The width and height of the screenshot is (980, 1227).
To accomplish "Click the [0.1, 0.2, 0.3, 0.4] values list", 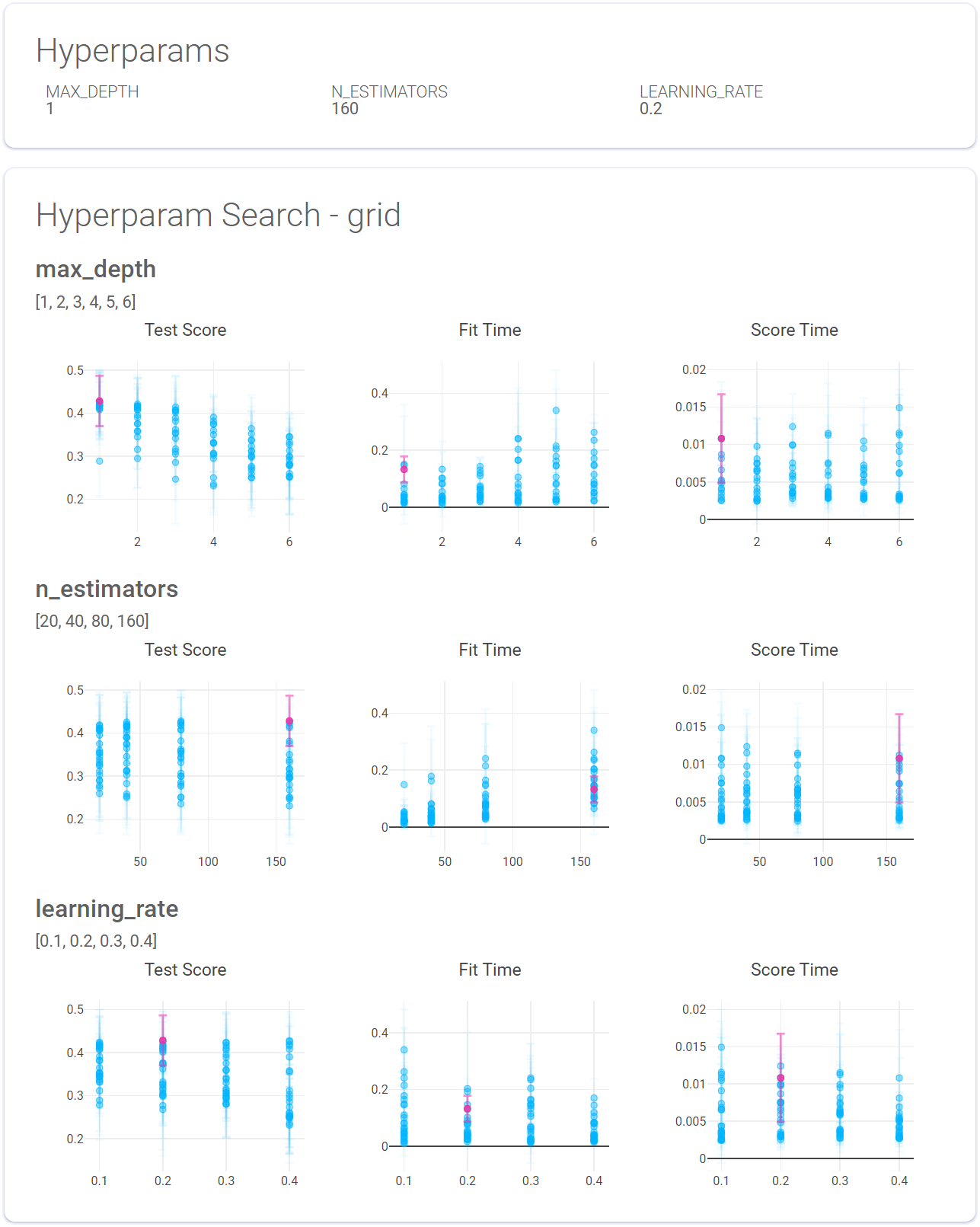I will (96, 941).
